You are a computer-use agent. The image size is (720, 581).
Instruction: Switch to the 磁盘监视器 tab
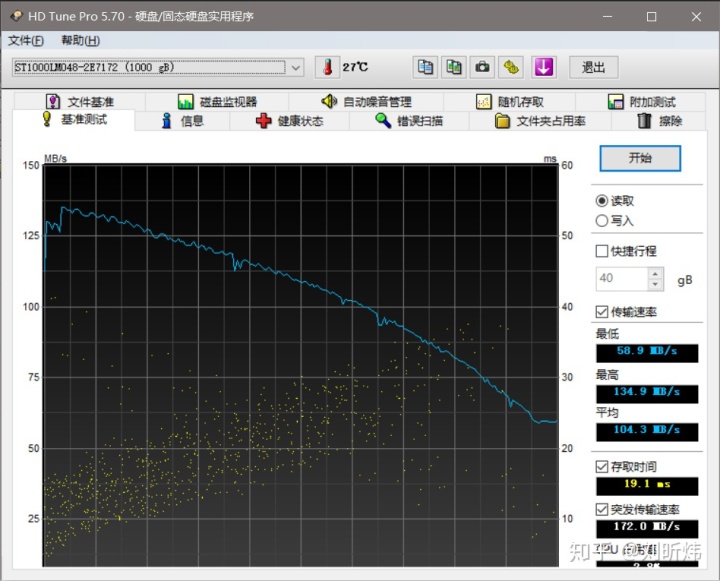click(x=217, y=102)
